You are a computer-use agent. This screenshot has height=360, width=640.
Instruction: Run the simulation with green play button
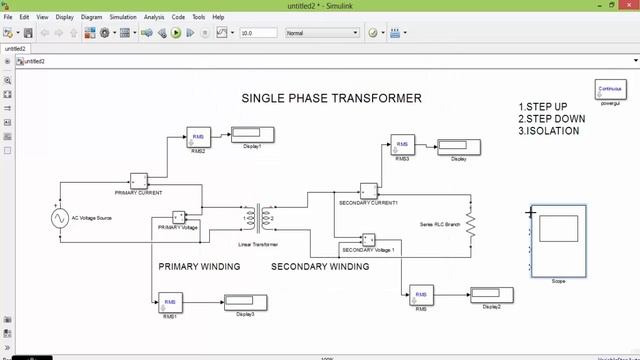176,33
